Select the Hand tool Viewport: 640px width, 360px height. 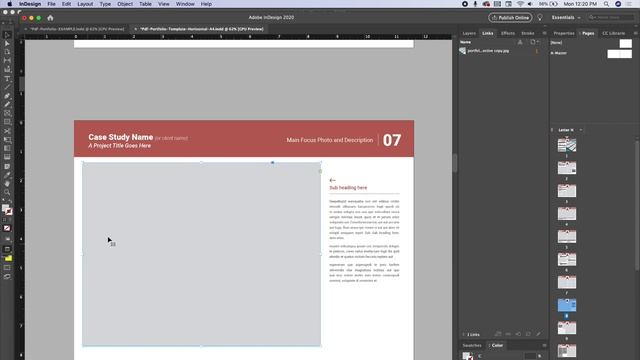pos(7,184)
